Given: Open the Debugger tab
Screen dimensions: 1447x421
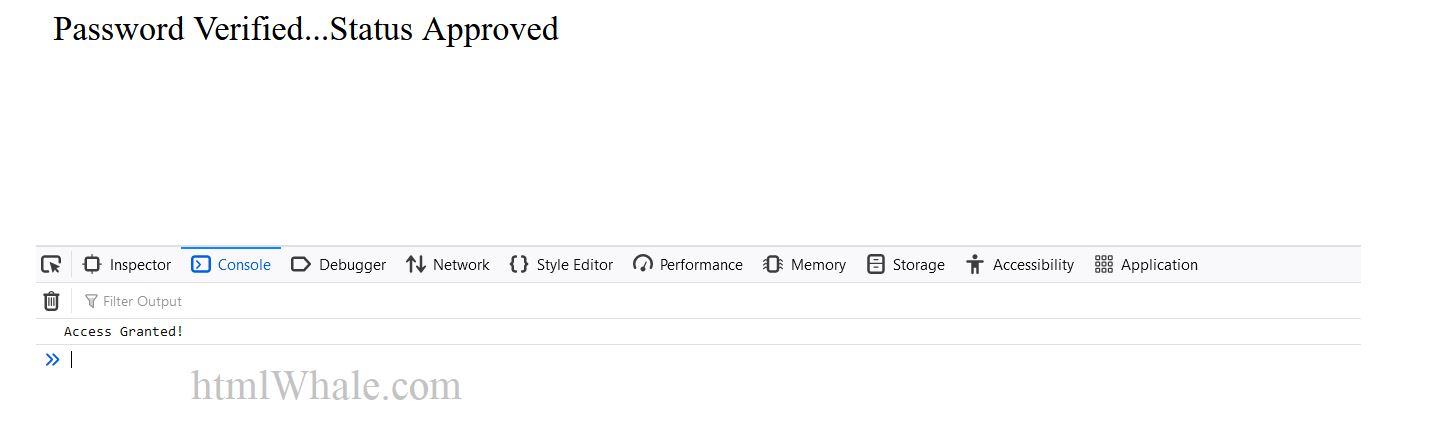Looking at the screenshot, I should click(x=338, y=265).
